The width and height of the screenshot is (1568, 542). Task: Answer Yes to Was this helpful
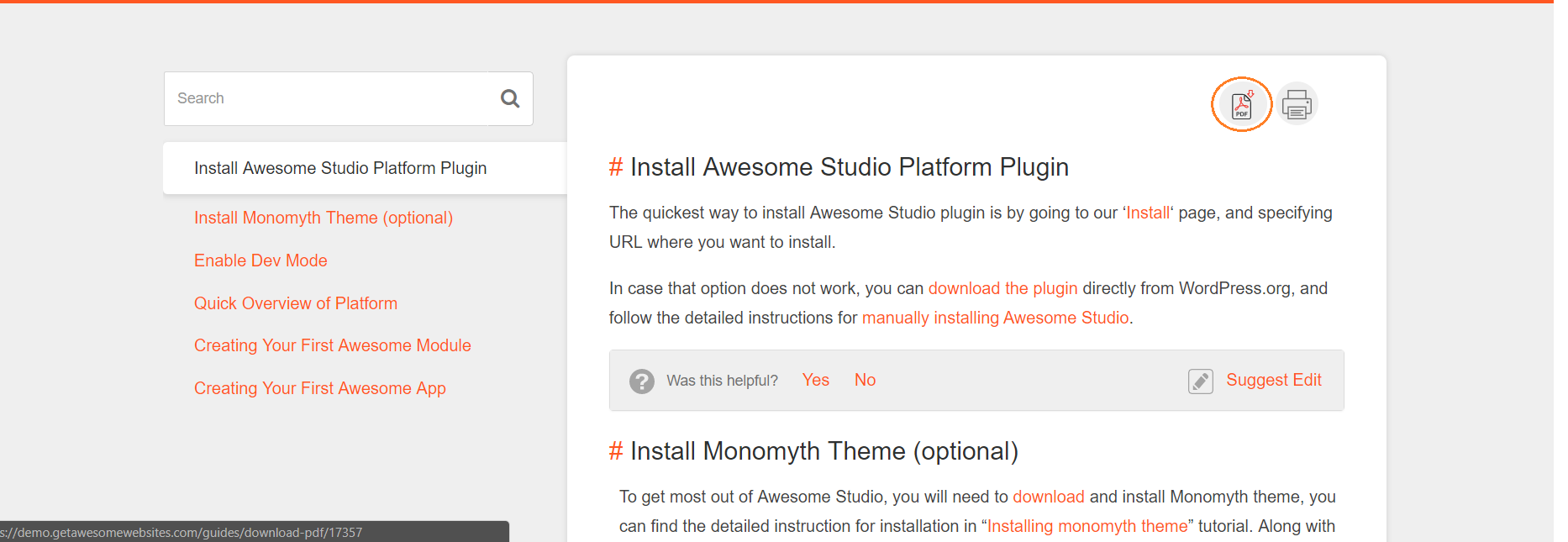coord(816,380)
